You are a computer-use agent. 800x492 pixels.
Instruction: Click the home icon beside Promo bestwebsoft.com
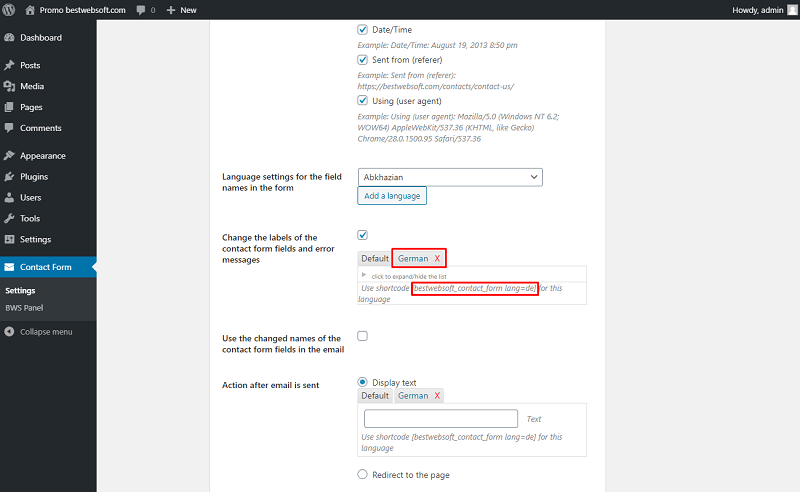[x=30, y=10]
